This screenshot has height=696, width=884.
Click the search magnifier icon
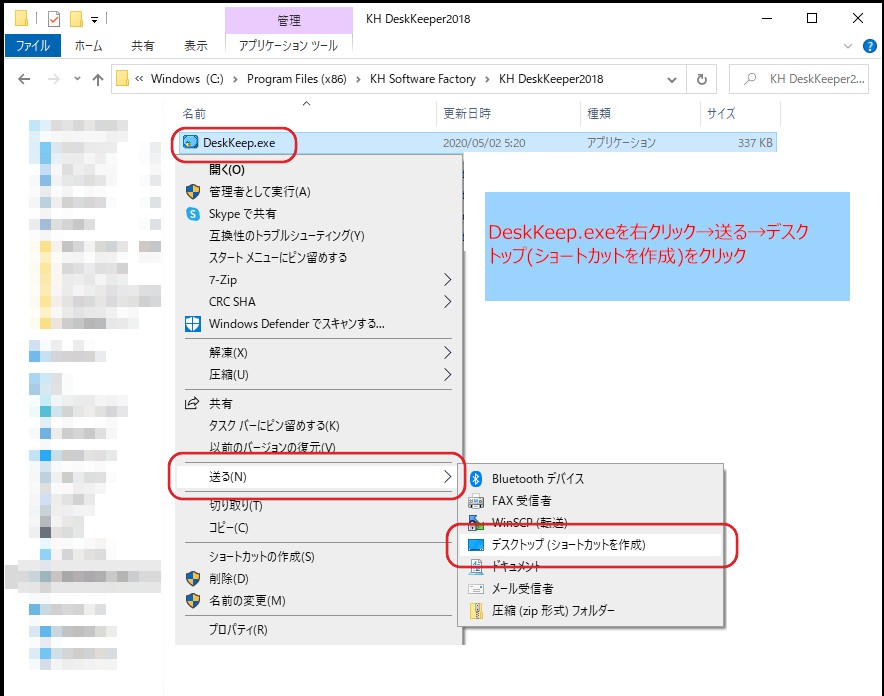tap(750, 79)
